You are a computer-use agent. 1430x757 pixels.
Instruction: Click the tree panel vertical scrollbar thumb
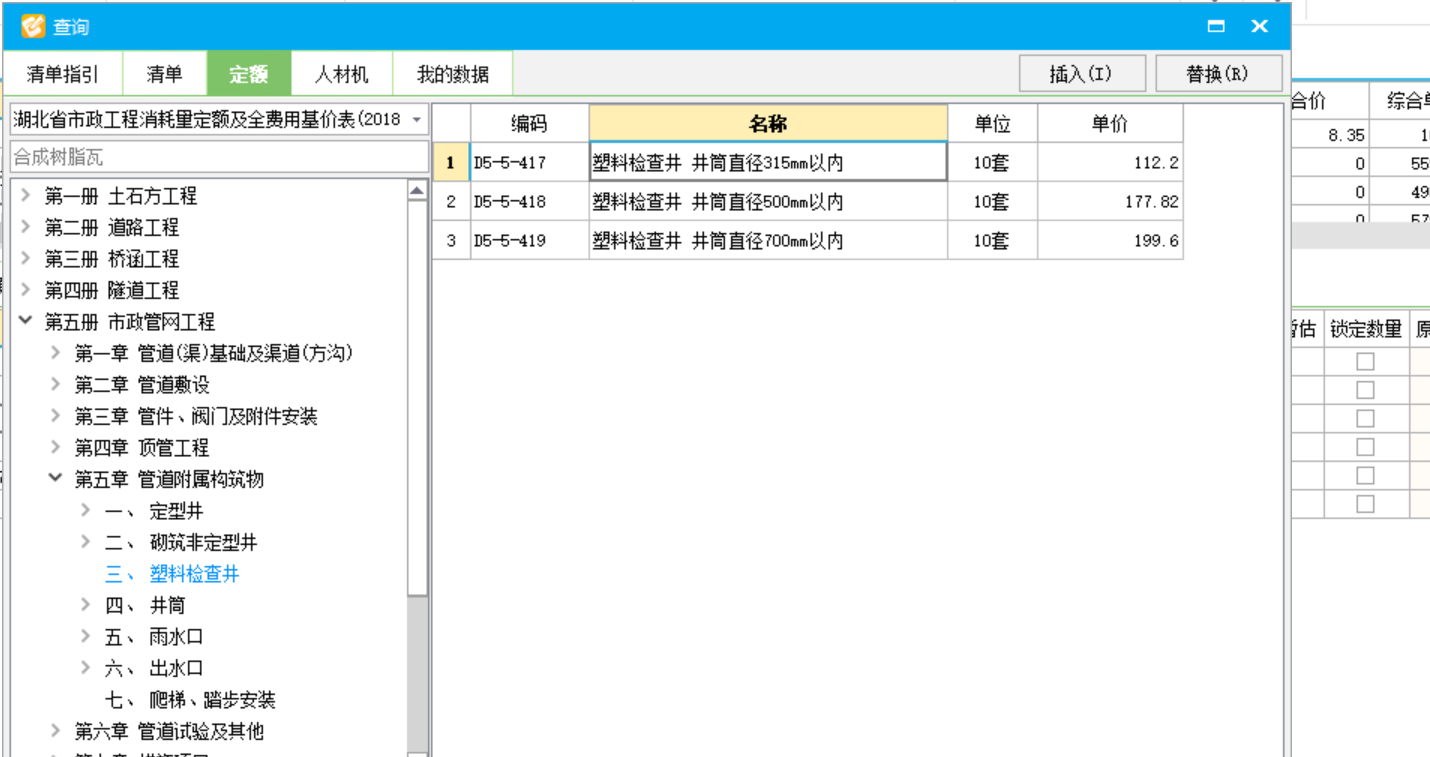(418, 400)
